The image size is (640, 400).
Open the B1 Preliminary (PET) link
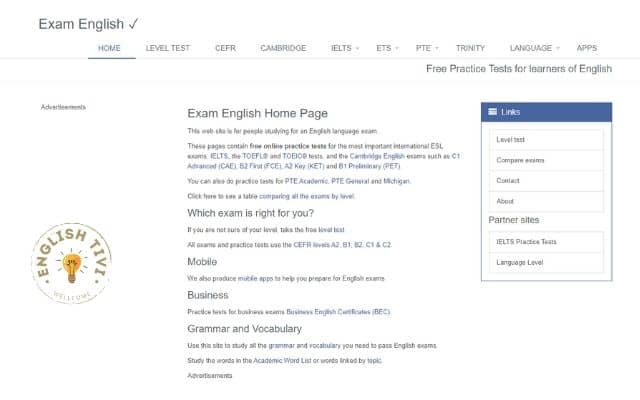pos(369,166)
